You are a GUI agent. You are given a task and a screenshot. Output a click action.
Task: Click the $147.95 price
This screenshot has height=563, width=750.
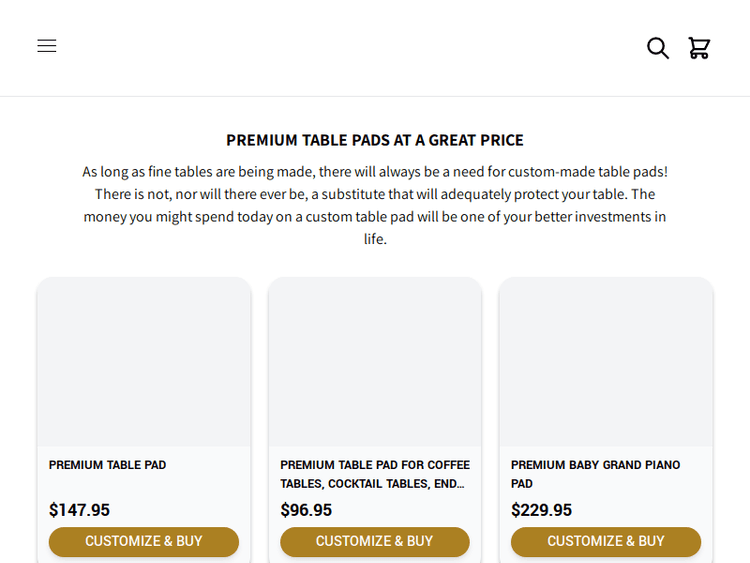point(80,510)
